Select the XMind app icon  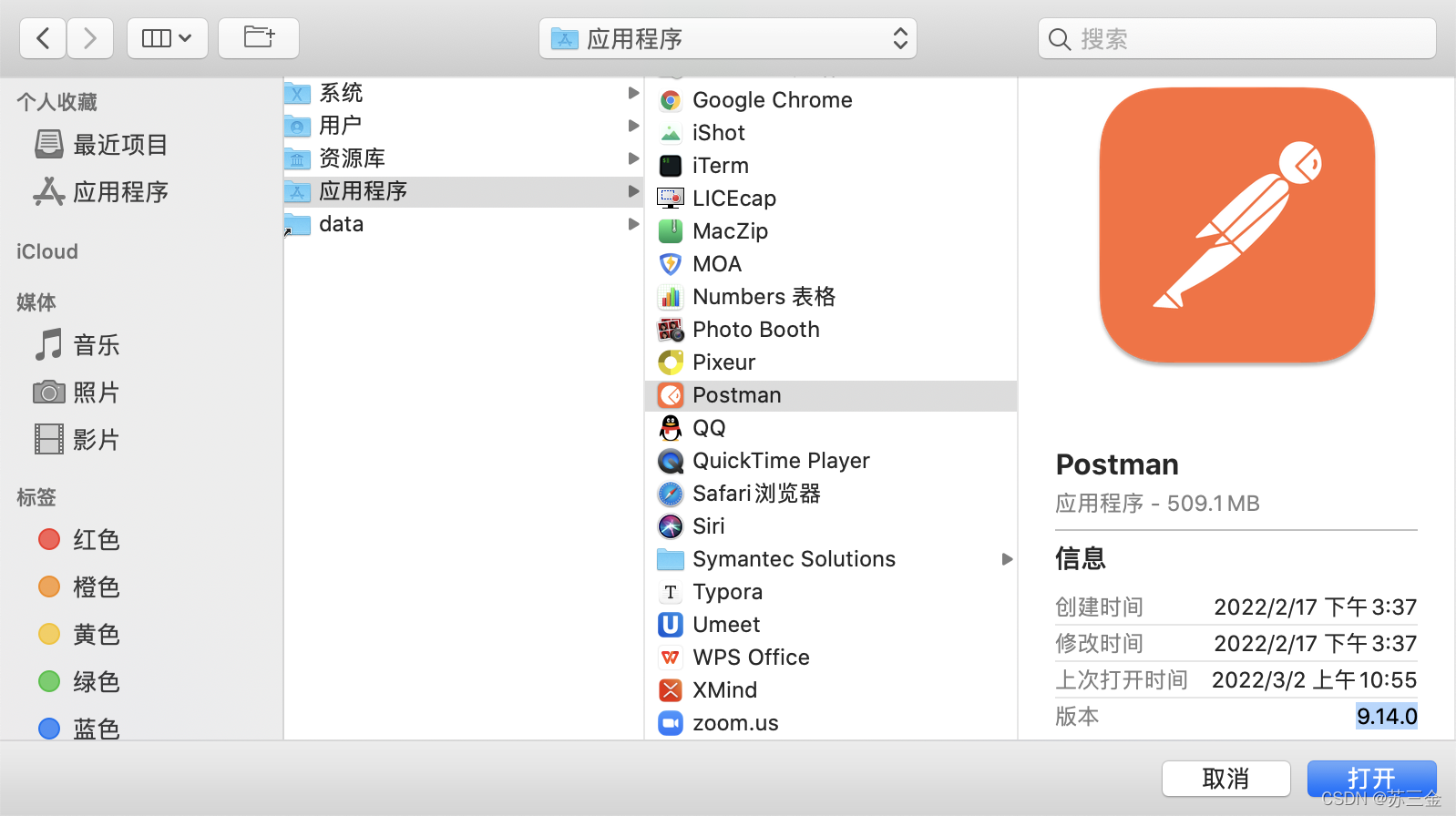click(x=671, y=690)
